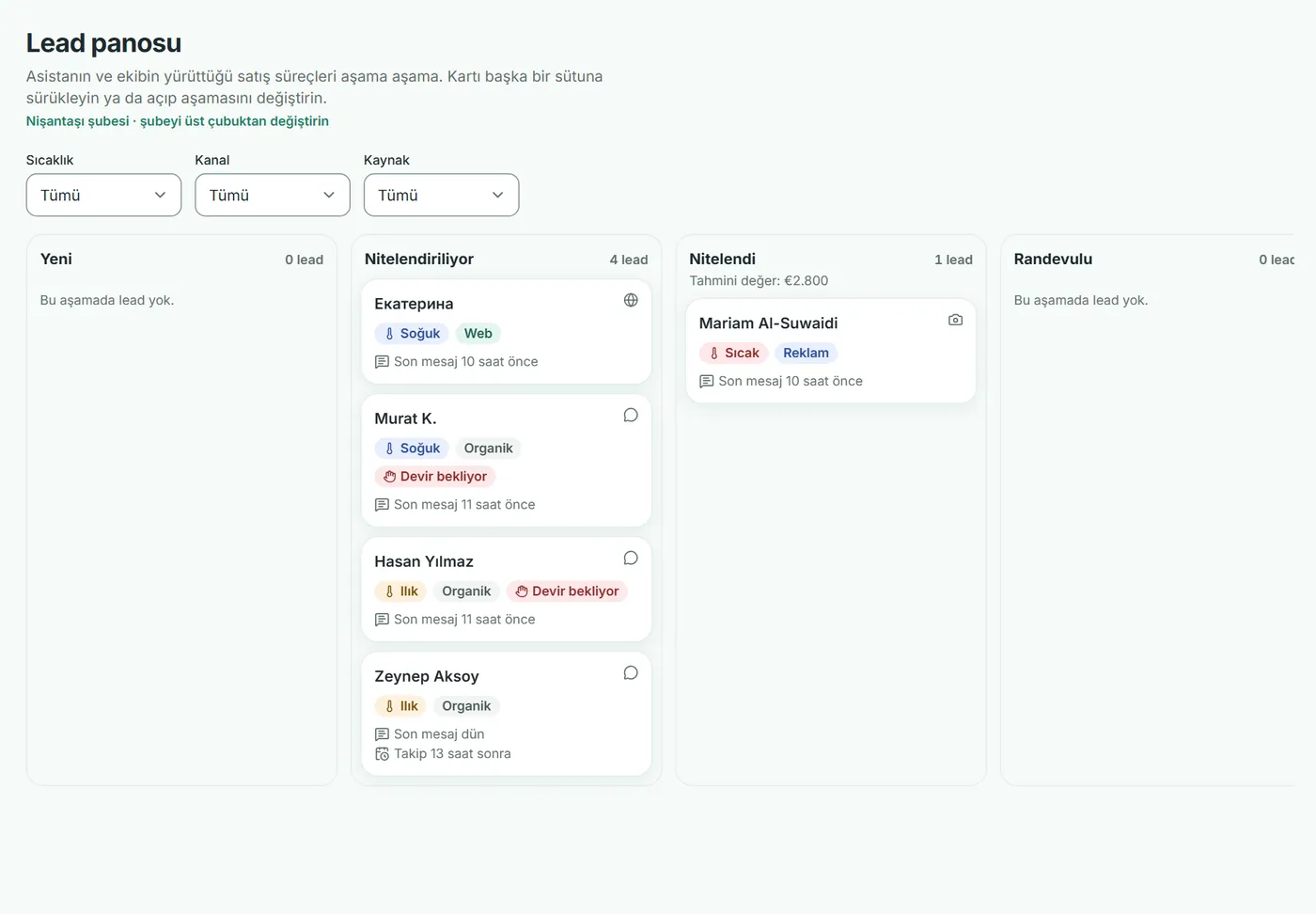Click the message icon beside 'Son mesaj dün'
Viewport: 1316px width, 914px height.
[x=382, y=734]
